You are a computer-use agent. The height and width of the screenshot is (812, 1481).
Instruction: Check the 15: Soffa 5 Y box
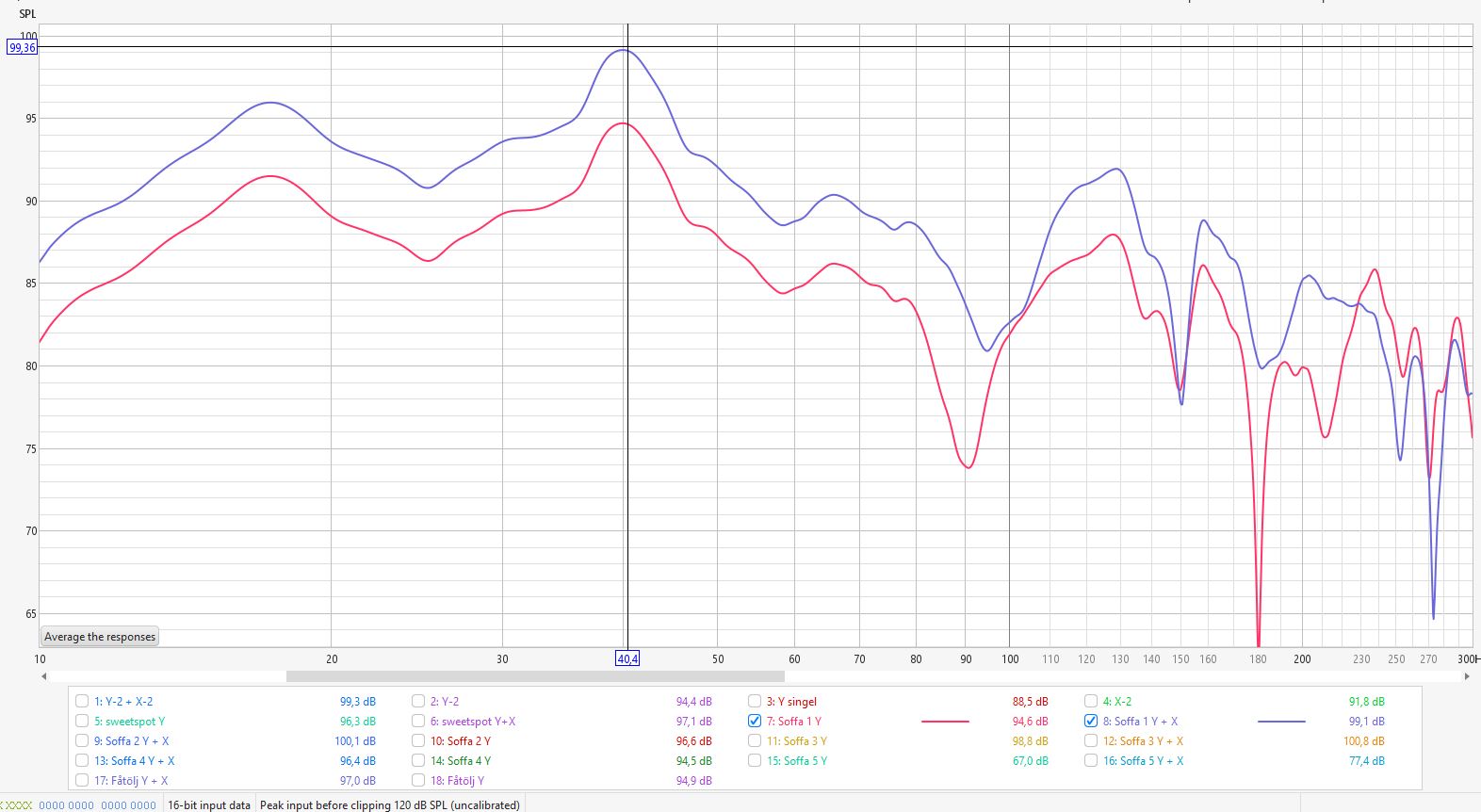pos(755,760)
